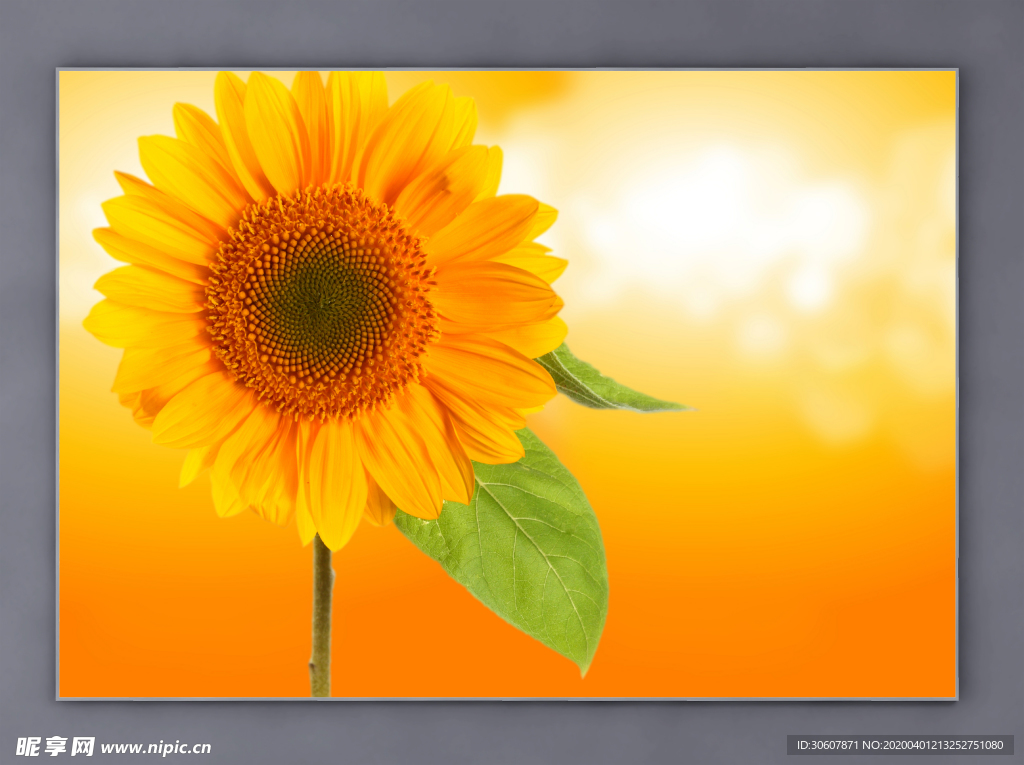Click the Nipic logo watermark

[x=55, y=746]
